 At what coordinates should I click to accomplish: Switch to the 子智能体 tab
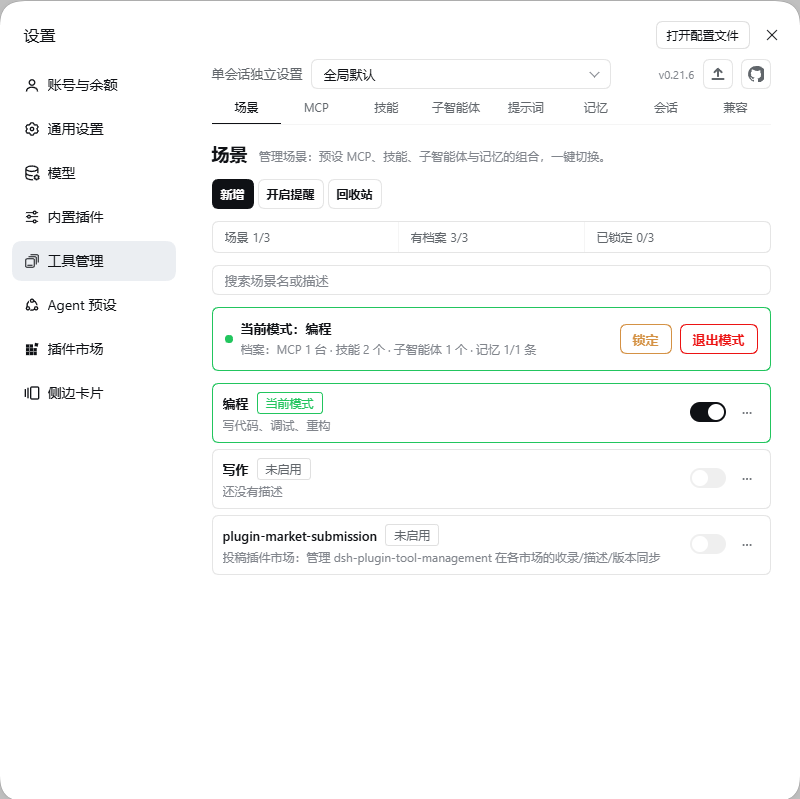456,108
